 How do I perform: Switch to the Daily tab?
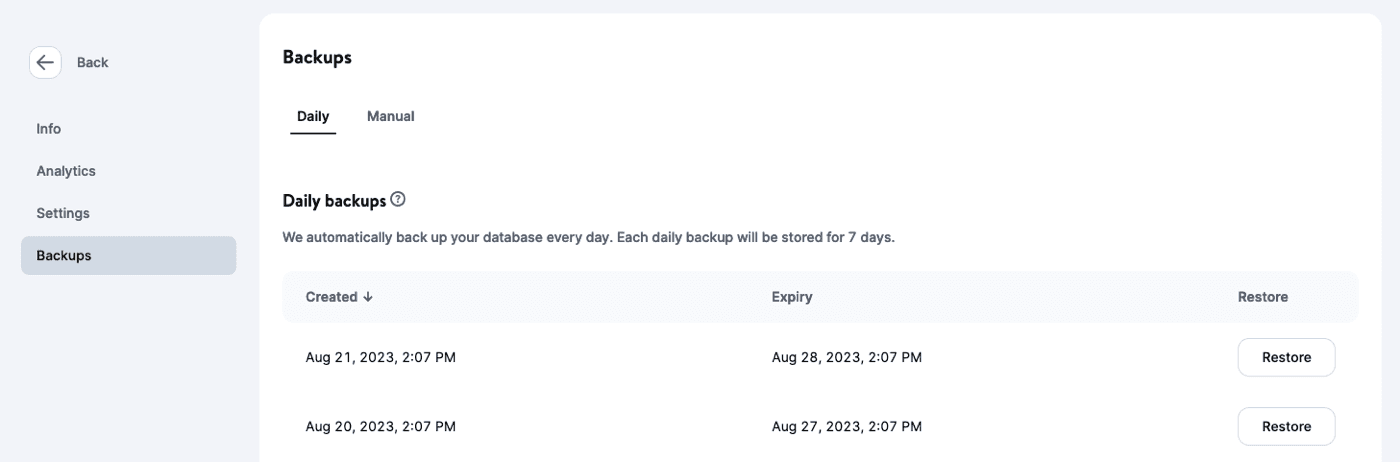pos(313,116)
